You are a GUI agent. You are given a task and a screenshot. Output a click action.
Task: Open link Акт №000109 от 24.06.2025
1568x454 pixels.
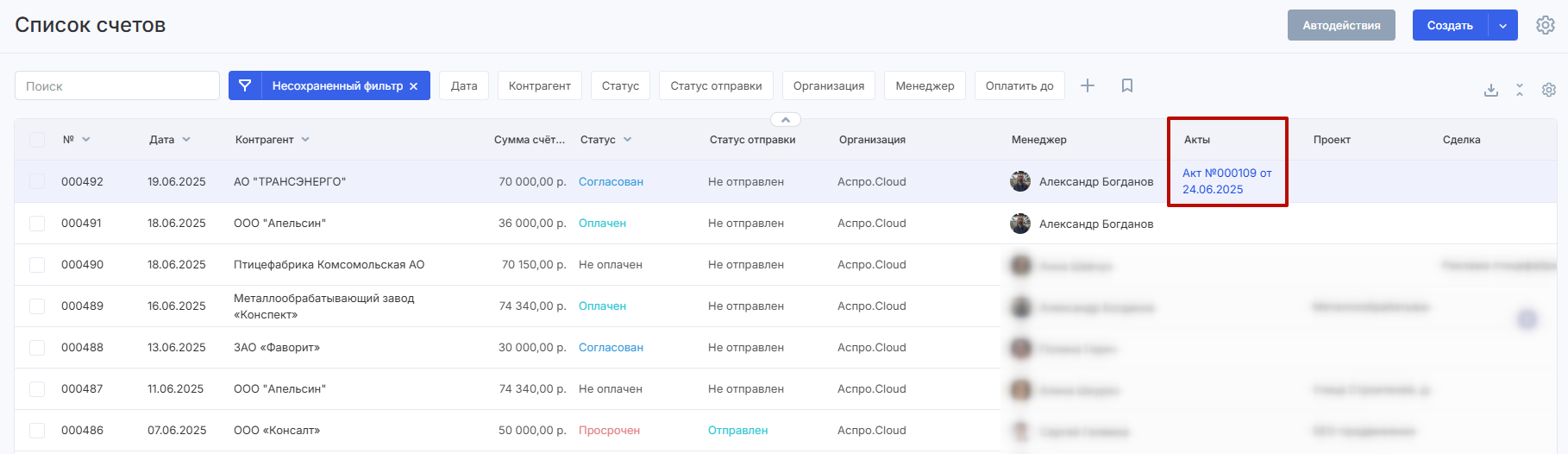(x=1226, y=181)
